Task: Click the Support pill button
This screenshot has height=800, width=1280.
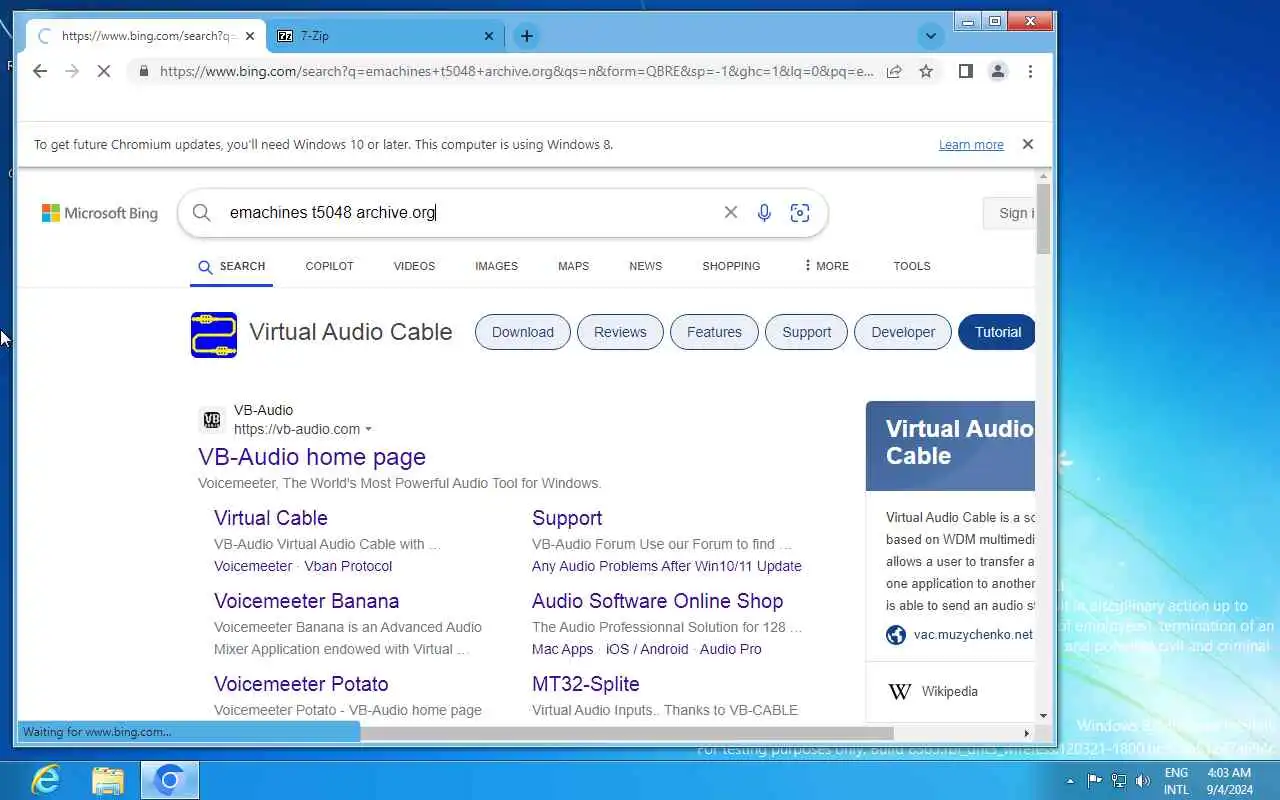Action: click(x=806, y=332)
